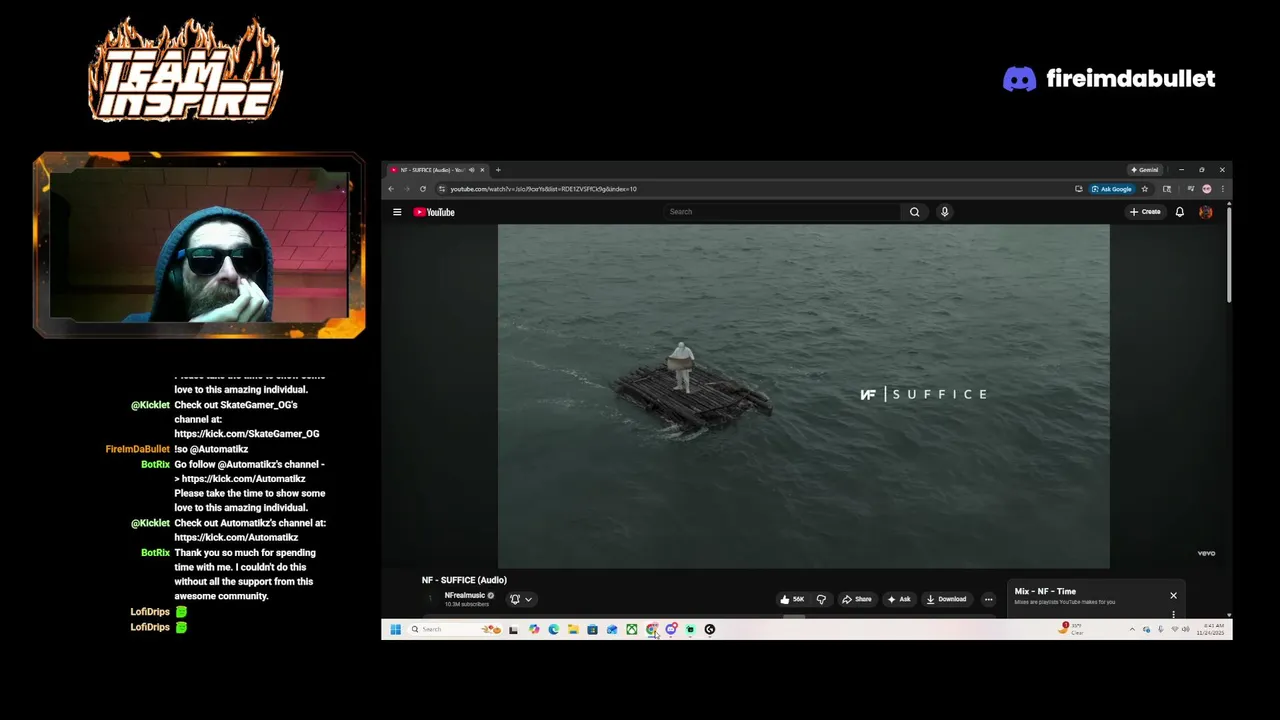Screen dimensions: 1280x720
Task: Open Chrome's three-dot menu
Action: [x=1222, y=189]
